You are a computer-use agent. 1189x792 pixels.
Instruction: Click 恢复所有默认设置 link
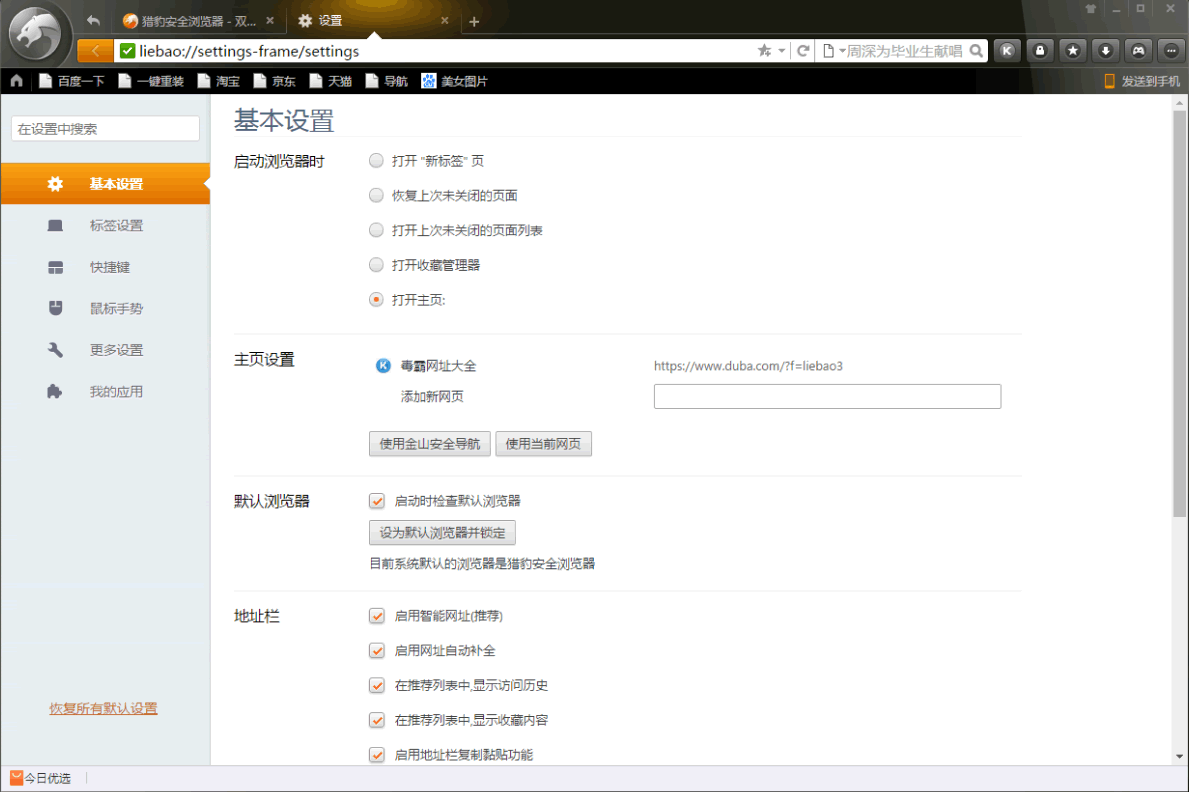(103, 708)
